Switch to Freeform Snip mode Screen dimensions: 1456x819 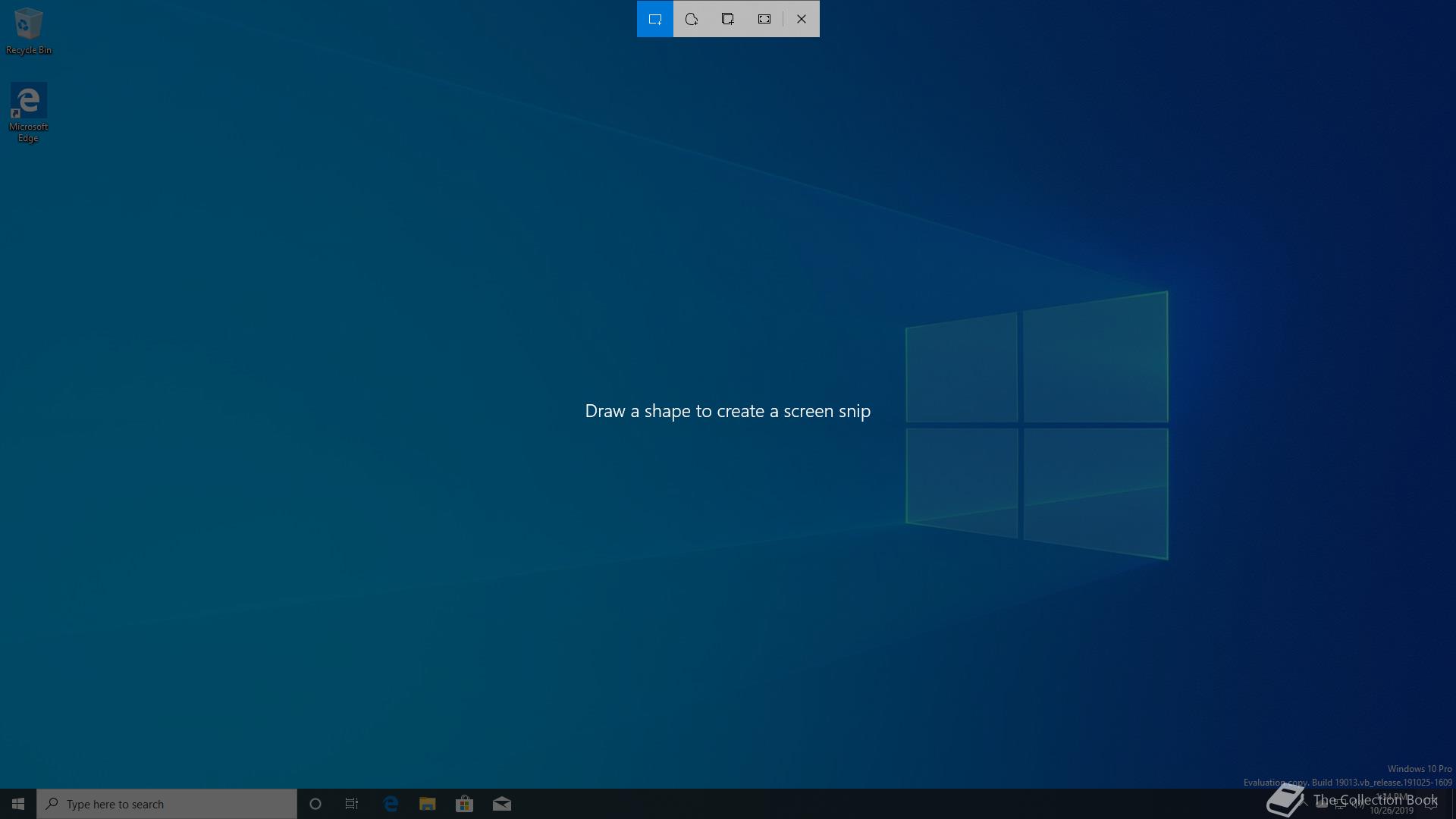coord(692,19)
